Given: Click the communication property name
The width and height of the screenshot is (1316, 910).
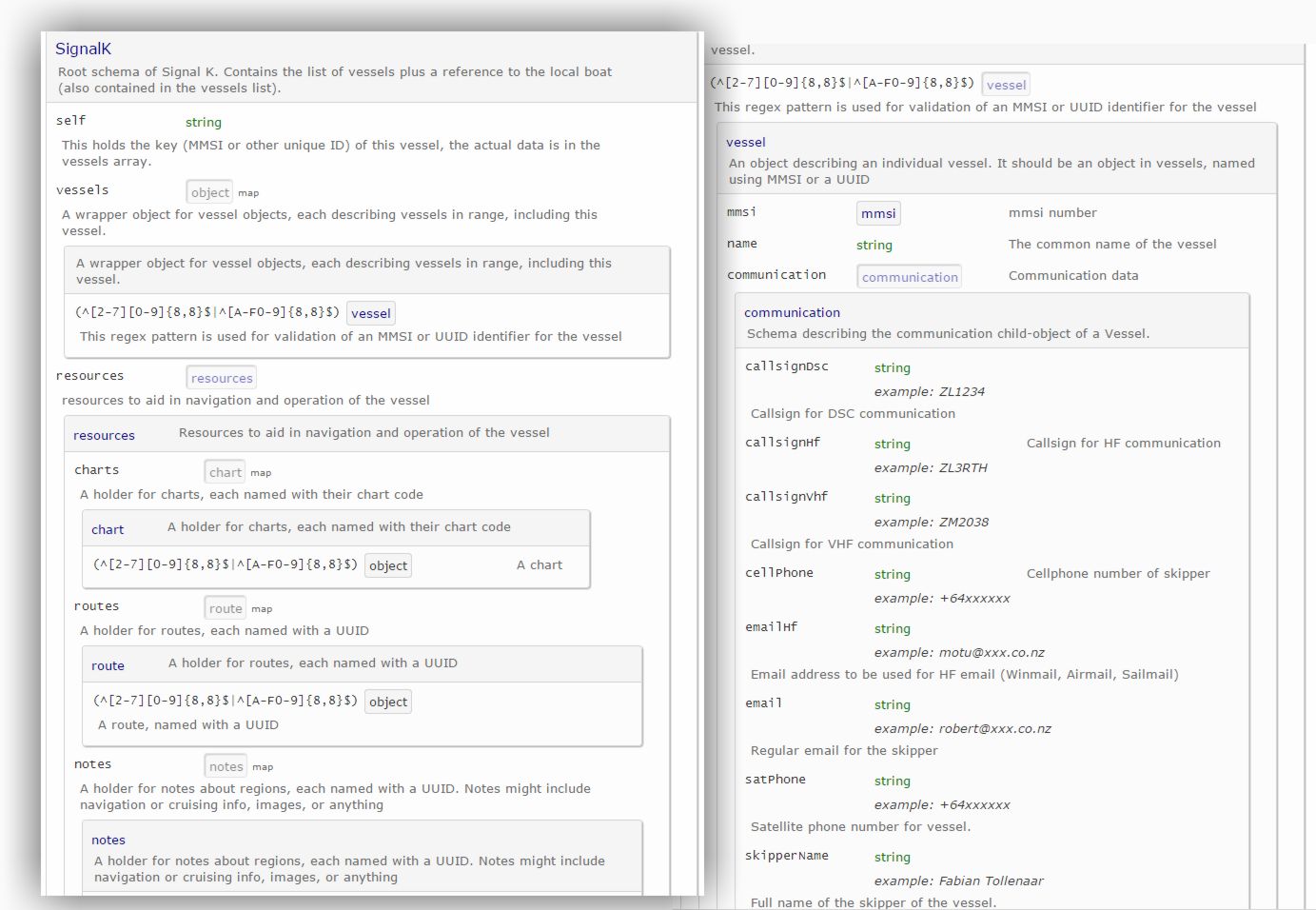Looking at the screenshot, I should pyautogui.click(x=776, y=274).
